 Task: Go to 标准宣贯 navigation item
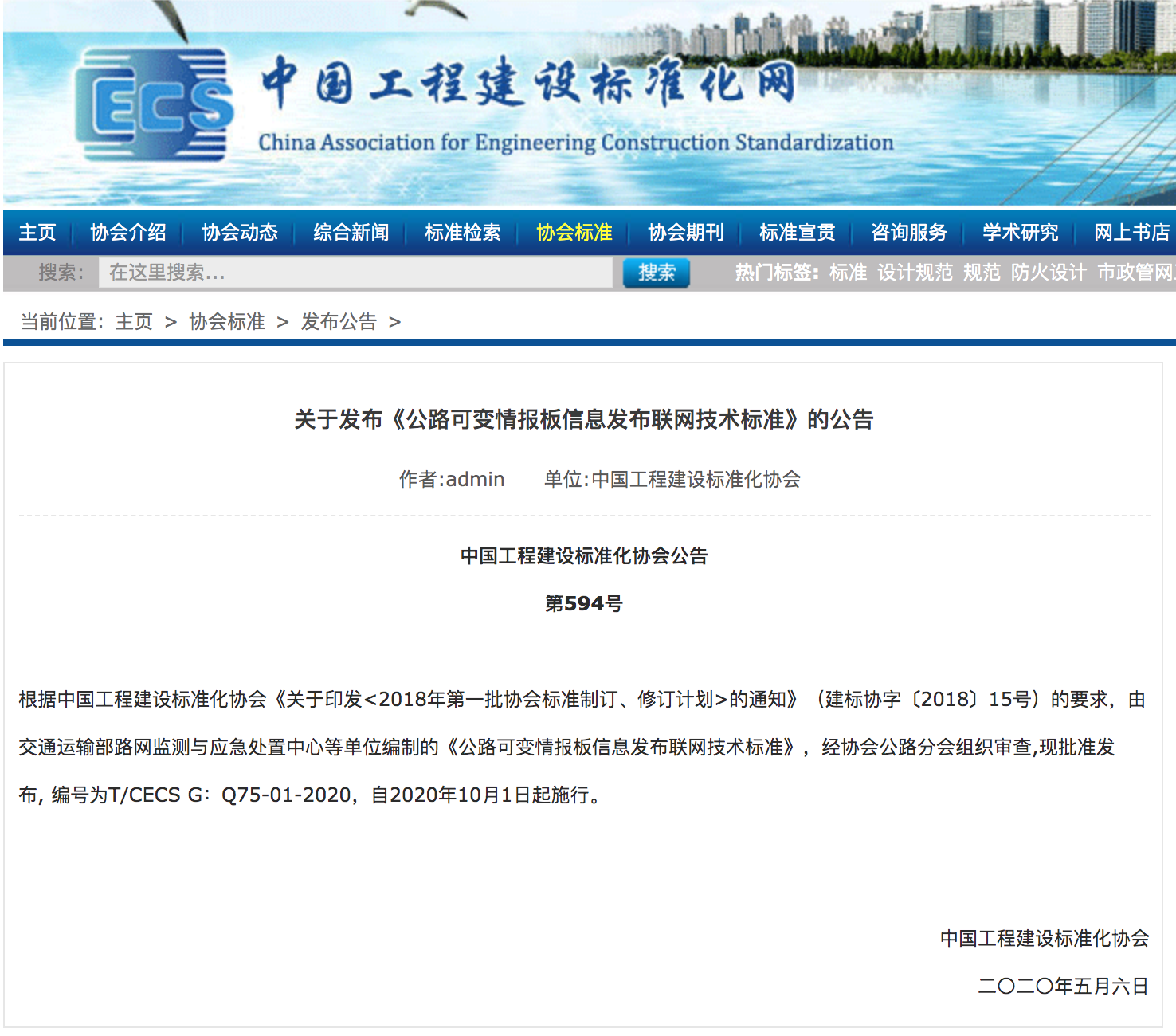click(x=798, y=233)
